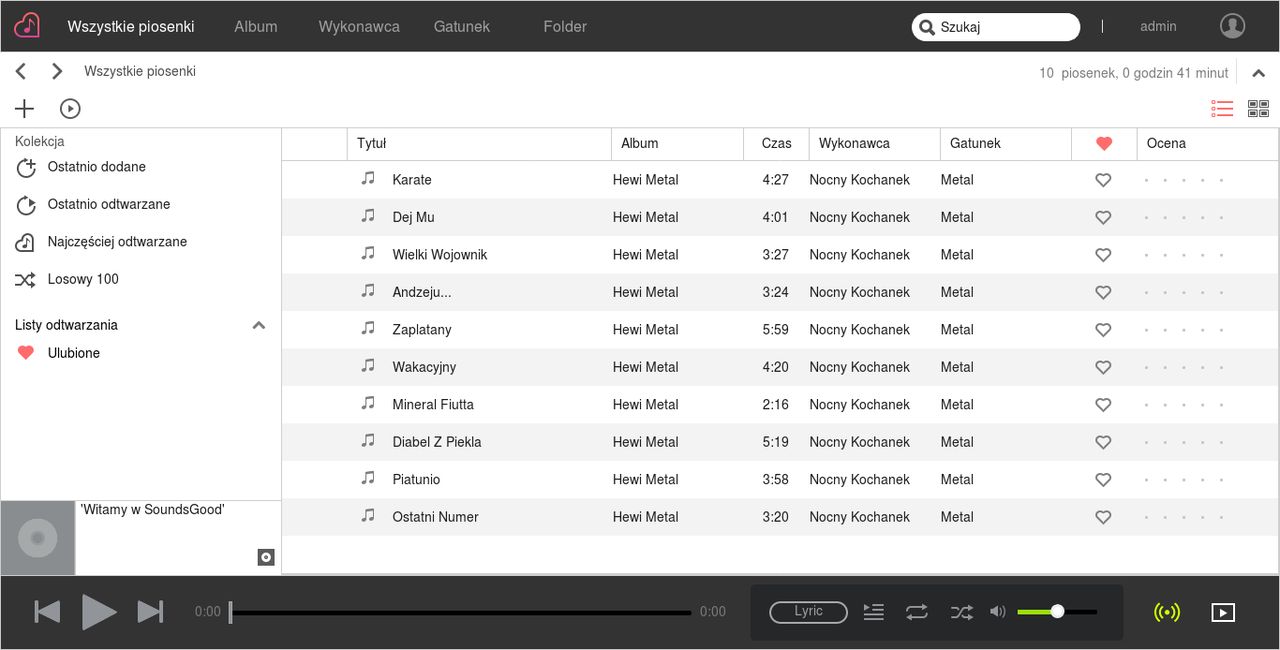Click the SoundsGood heart-note logo
Viewport: 1280px width, 650px height.
point(27,25)
